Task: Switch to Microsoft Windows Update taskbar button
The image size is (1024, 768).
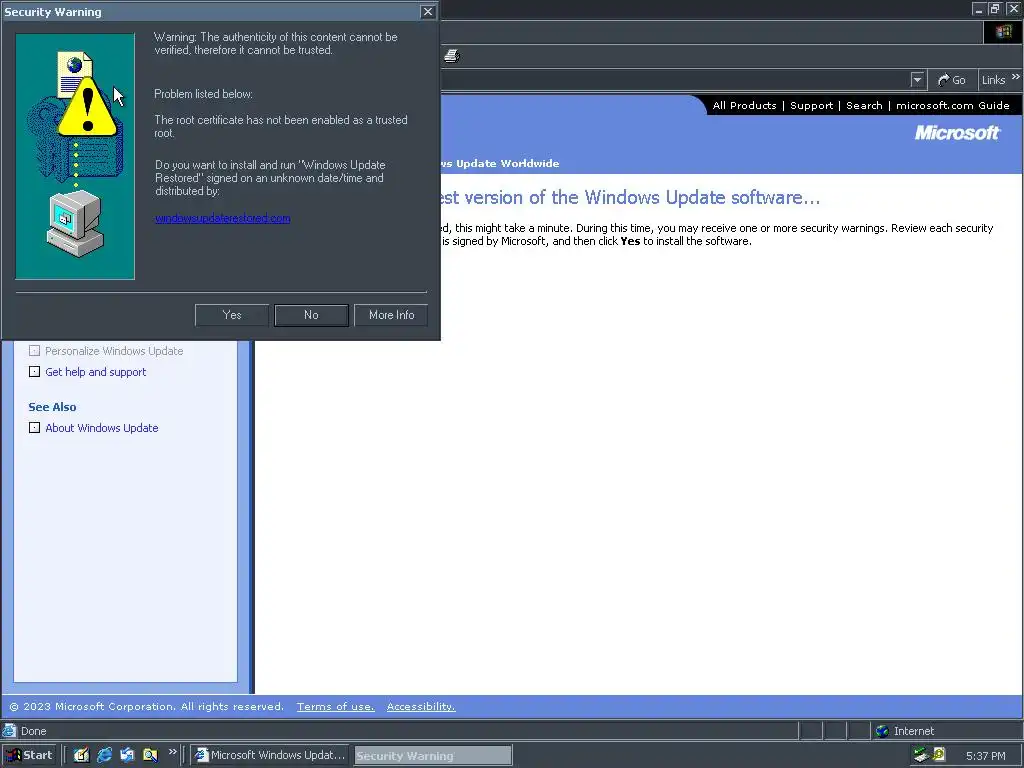Action: (x=270, y=755)
